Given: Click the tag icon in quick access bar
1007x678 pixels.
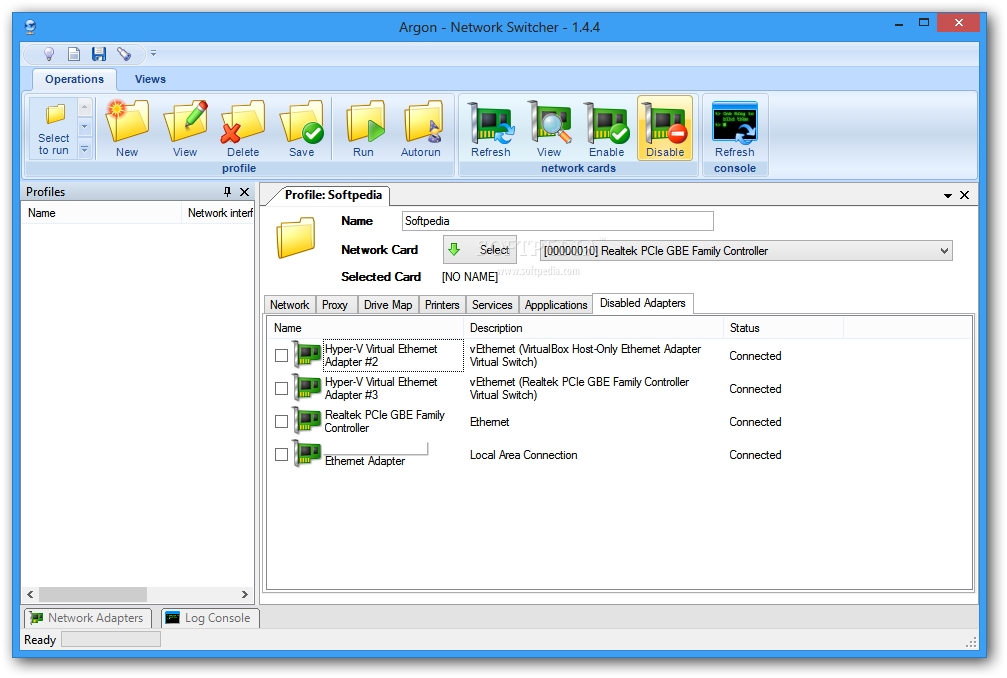Looking at the screenshot, I should [124, 54].
